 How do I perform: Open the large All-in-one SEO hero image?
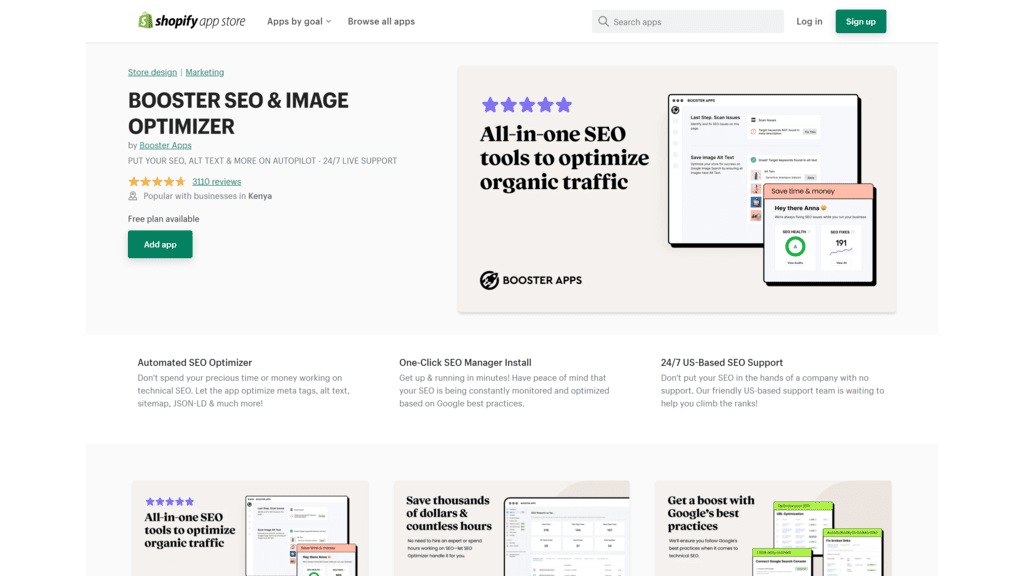point(677,189)
